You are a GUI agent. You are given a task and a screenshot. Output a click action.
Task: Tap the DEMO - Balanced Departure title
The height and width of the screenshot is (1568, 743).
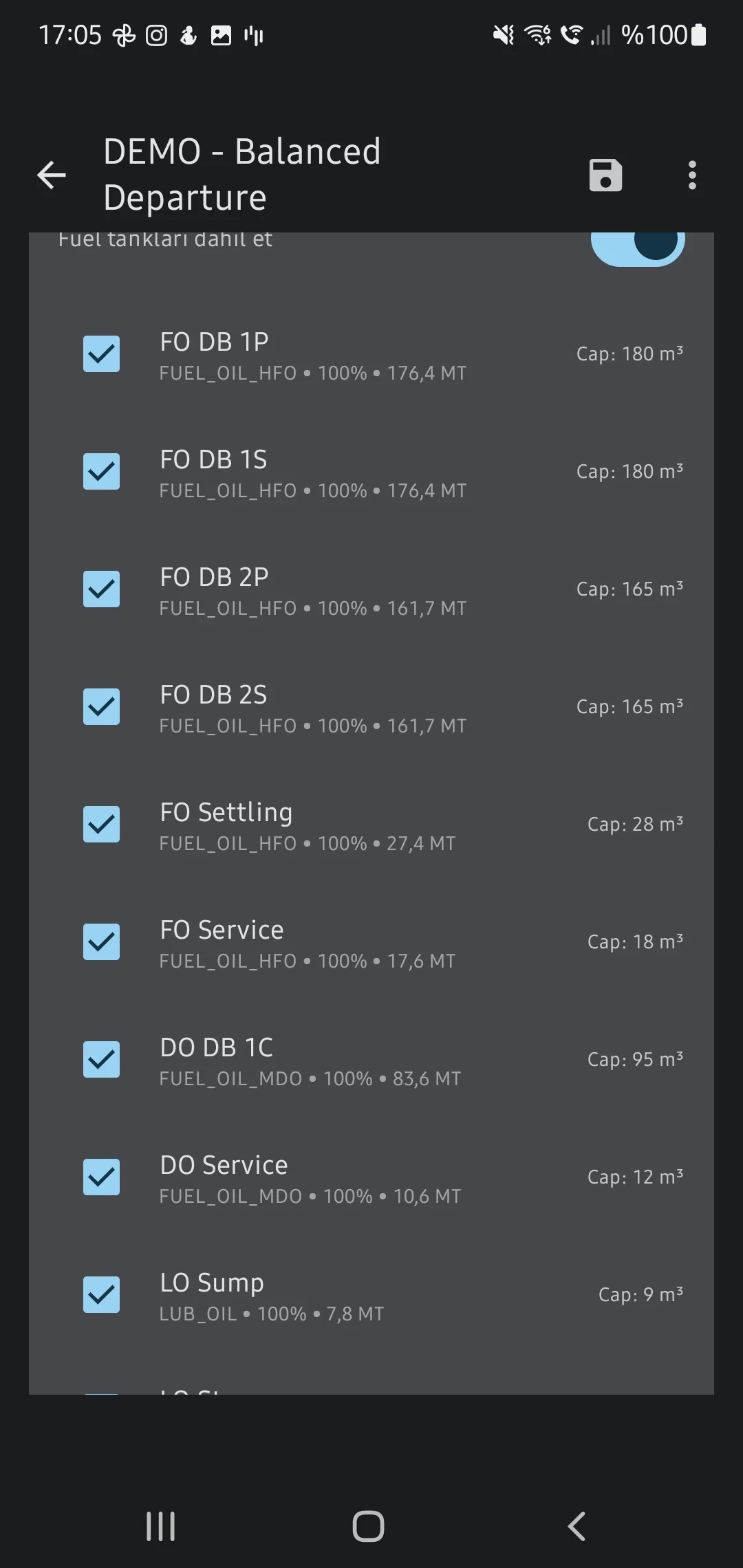point(241,175)
